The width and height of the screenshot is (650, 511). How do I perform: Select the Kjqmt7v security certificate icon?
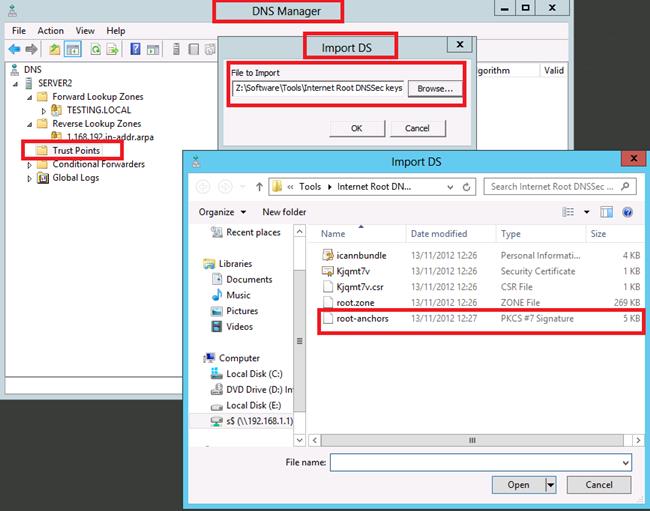327,271
